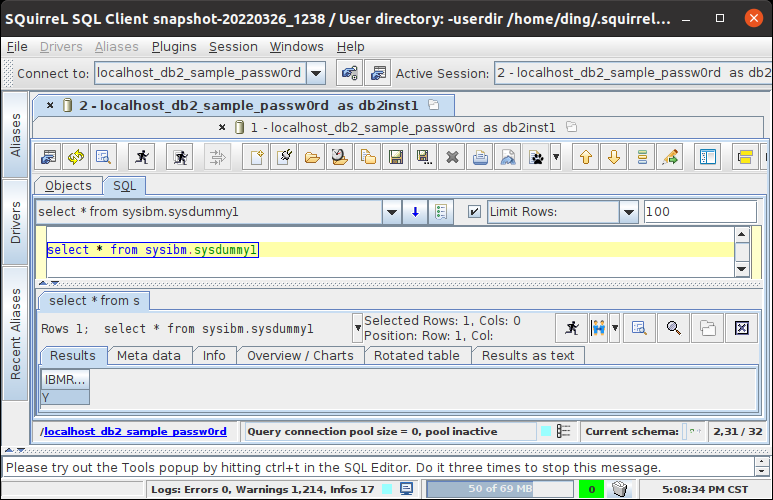The width and height of the screenshot is (773, 500).
Task: Click the blue panel layout icon in the toolbar
Action: pos(707,157)
